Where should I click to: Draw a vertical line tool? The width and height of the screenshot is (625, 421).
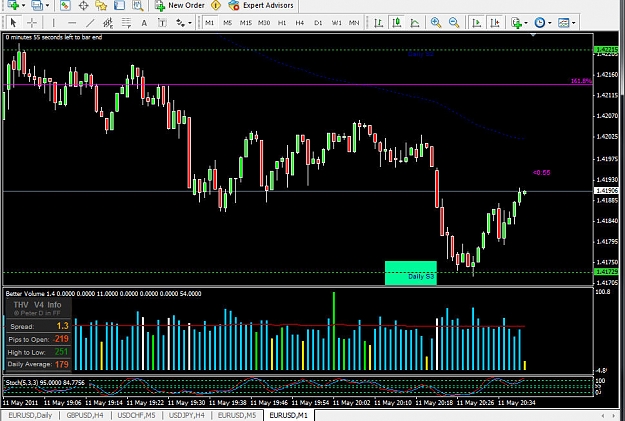[x=53, y=23]
